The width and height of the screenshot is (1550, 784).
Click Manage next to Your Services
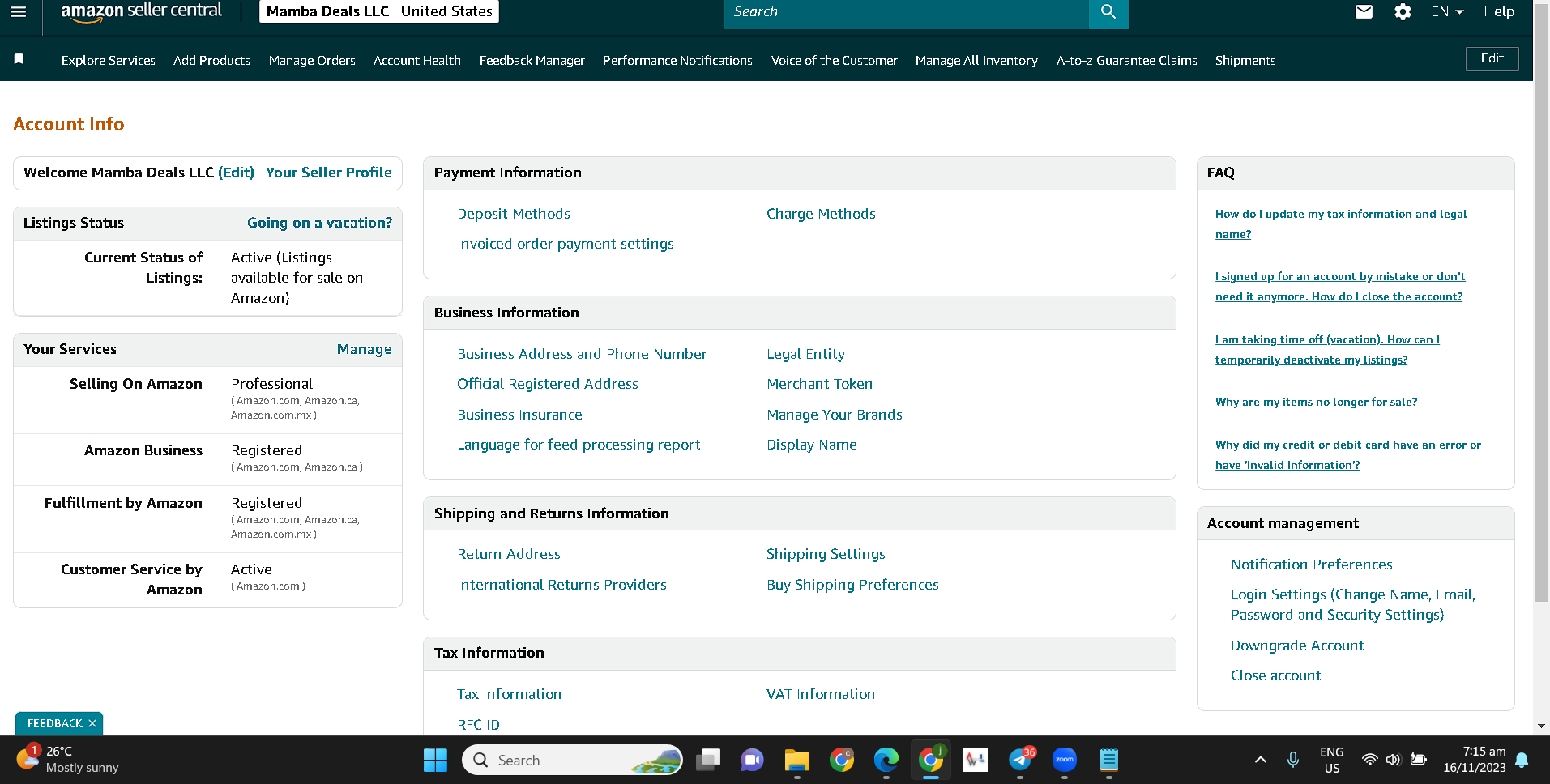click(x=365, y=349)
